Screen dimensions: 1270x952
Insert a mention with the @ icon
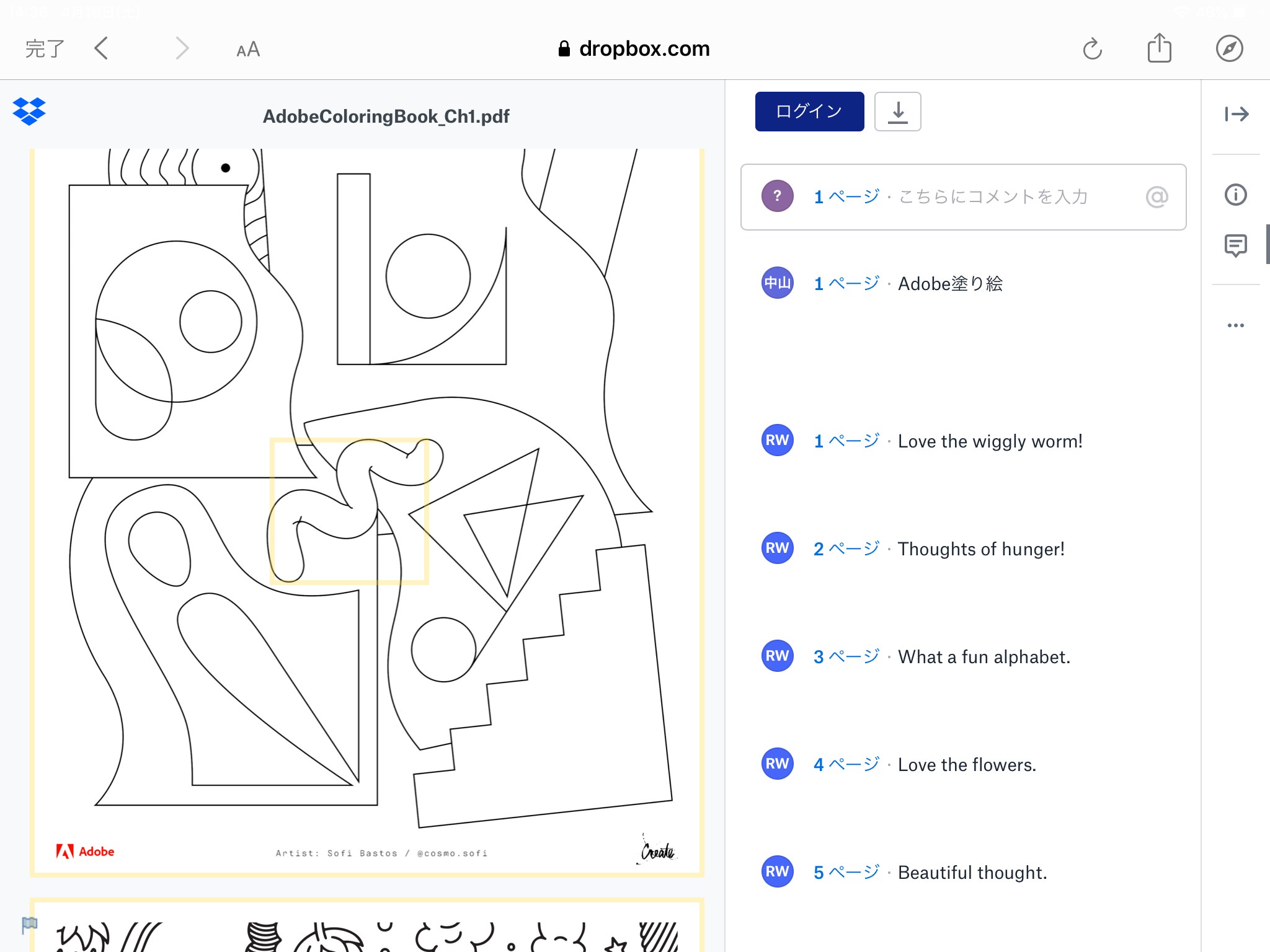coord(1157,197)
